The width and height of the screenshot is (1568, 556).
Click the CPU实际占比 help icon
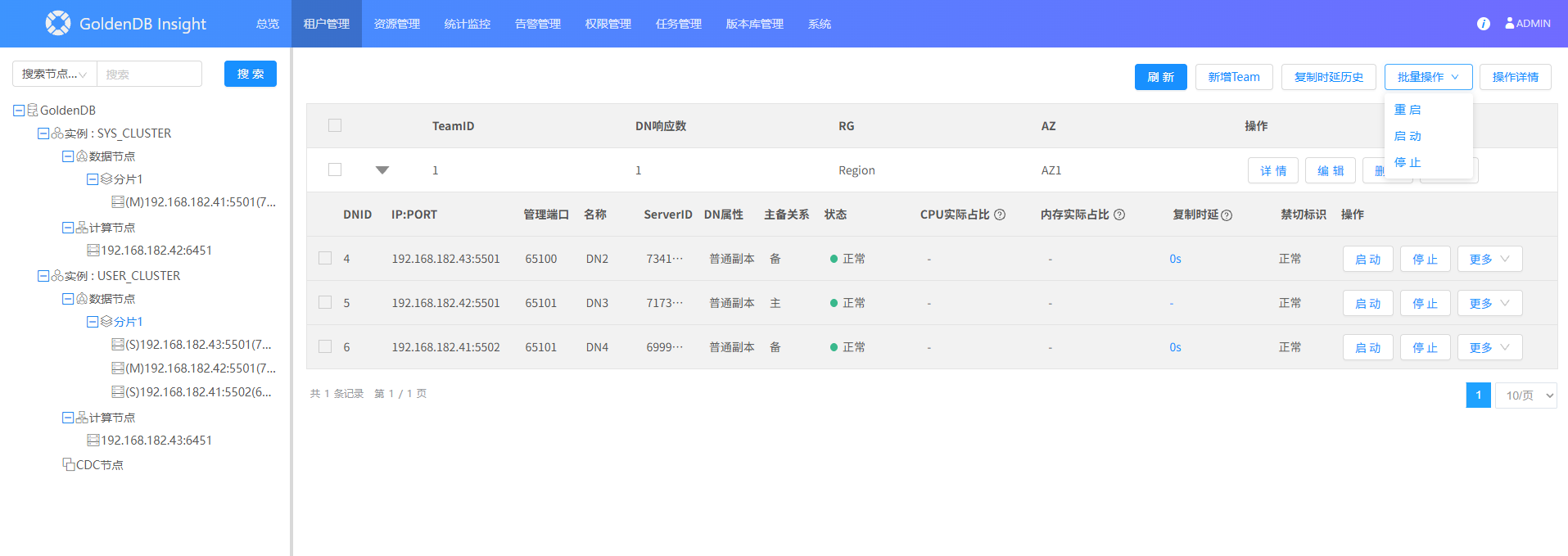click(1000, 215)
